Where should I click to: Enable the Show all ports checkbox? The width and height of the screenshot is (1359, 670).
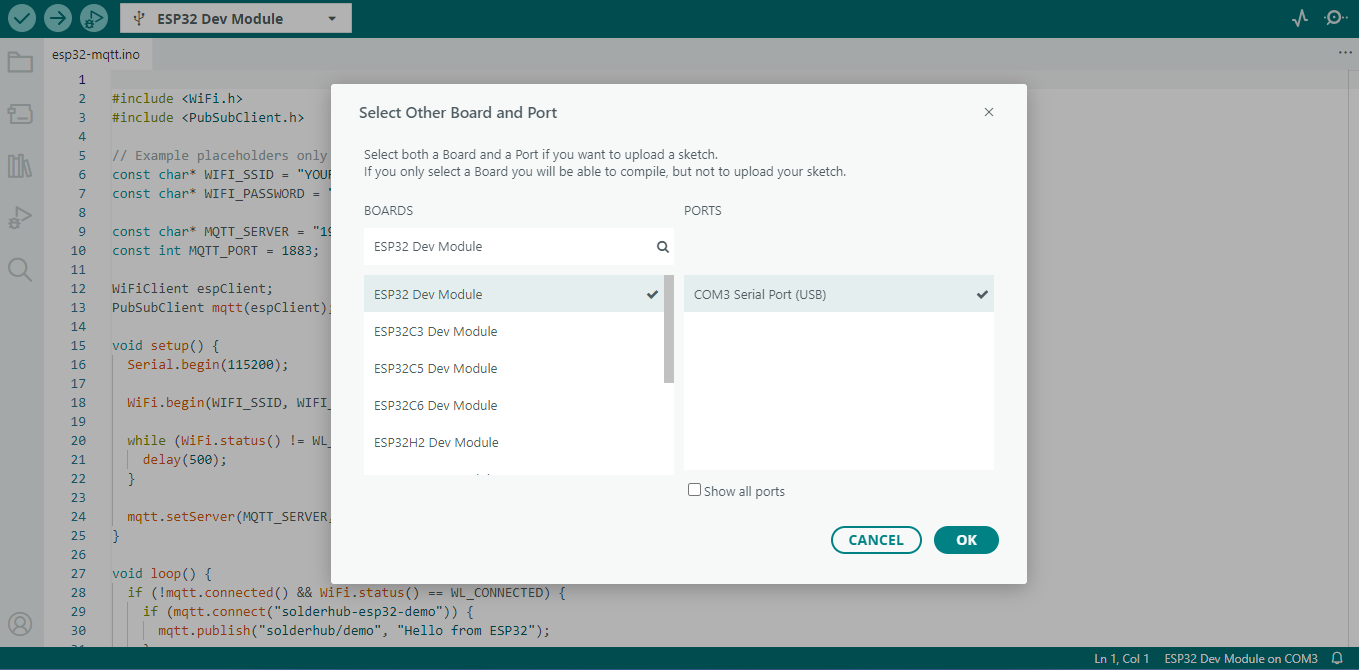pos(694,490)
